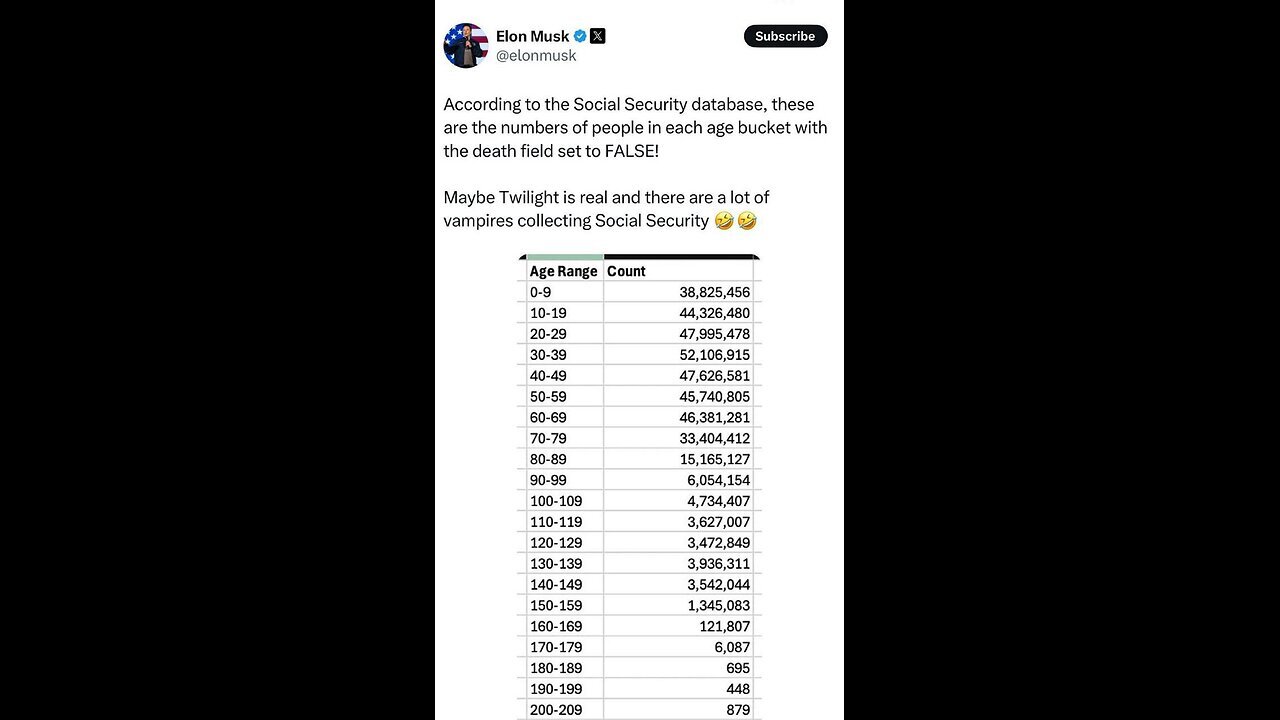Click the Subscribe button
The image size is (1280, 720).
point(785,36)
